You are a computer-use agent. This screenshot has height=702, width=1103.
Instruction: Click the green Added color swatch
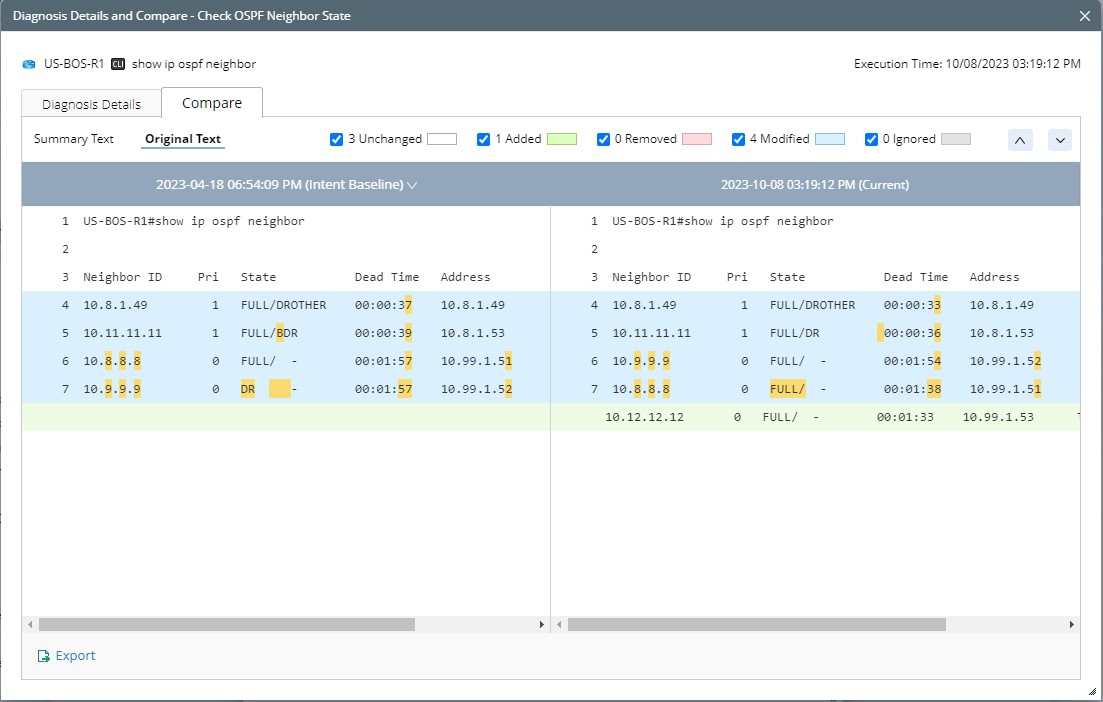pos(562,140)
